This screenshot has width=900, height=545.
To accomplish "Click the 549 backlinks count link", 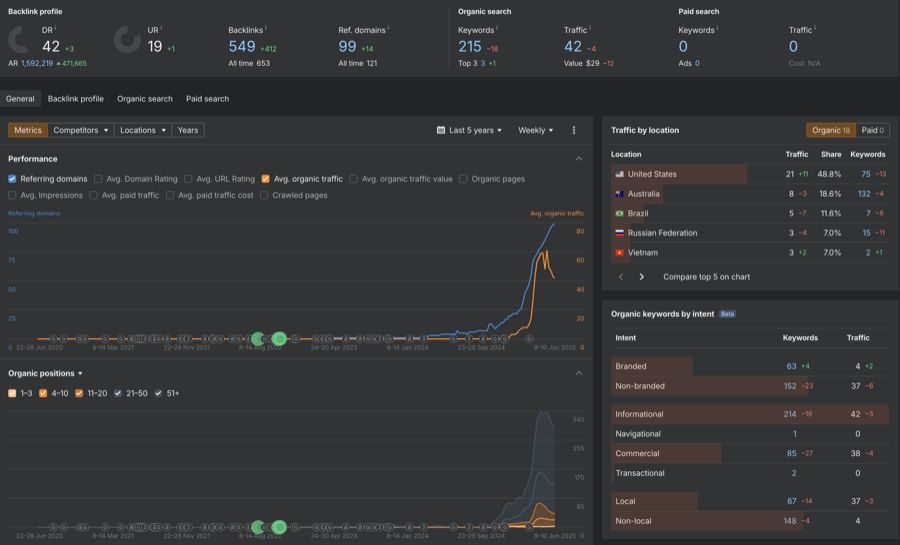I will tap(242, 47).
